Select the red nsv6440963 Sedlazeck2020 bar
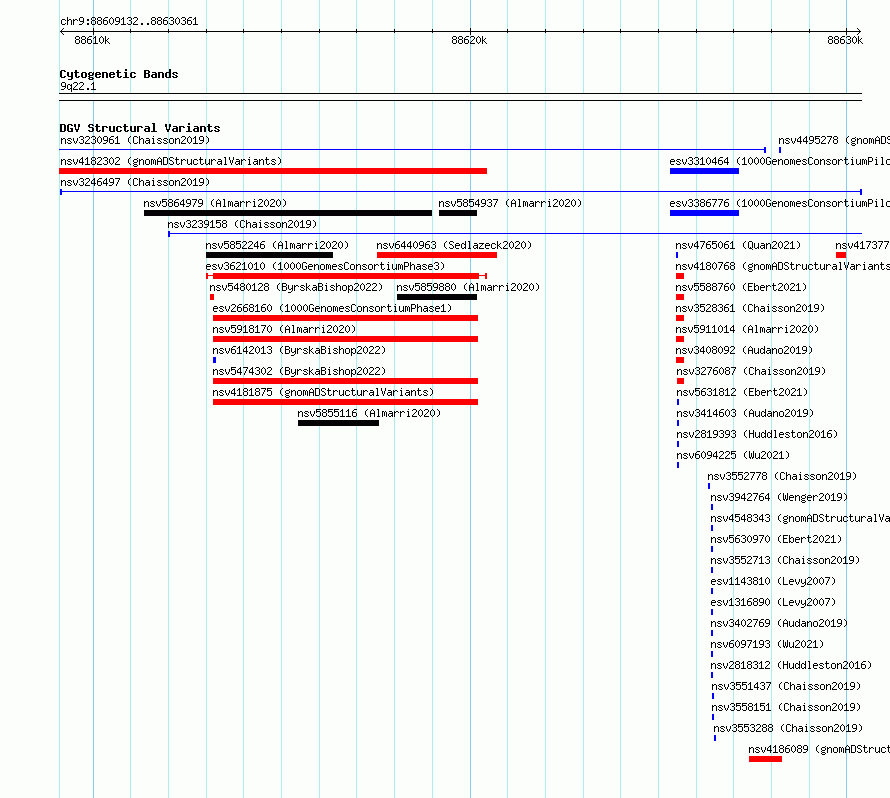The image size is (890, 798). (x=437, y=255)
